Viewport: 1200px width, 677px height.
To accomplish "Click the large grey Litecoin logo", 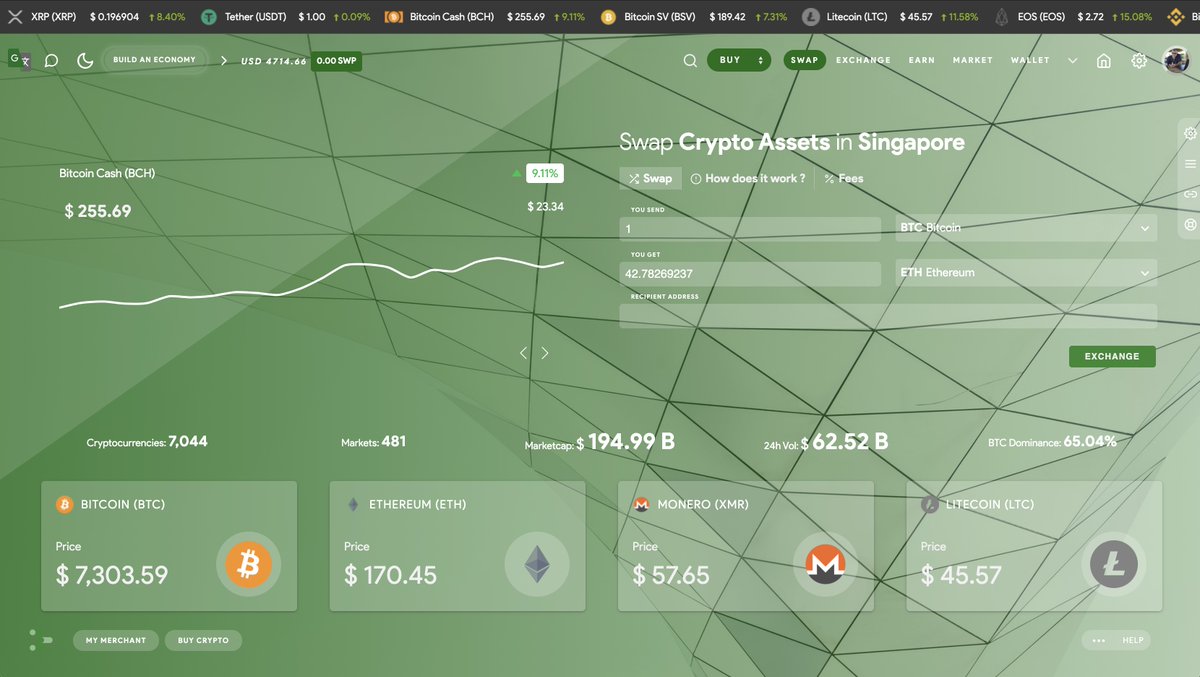I will click(x=1113, y=566).
